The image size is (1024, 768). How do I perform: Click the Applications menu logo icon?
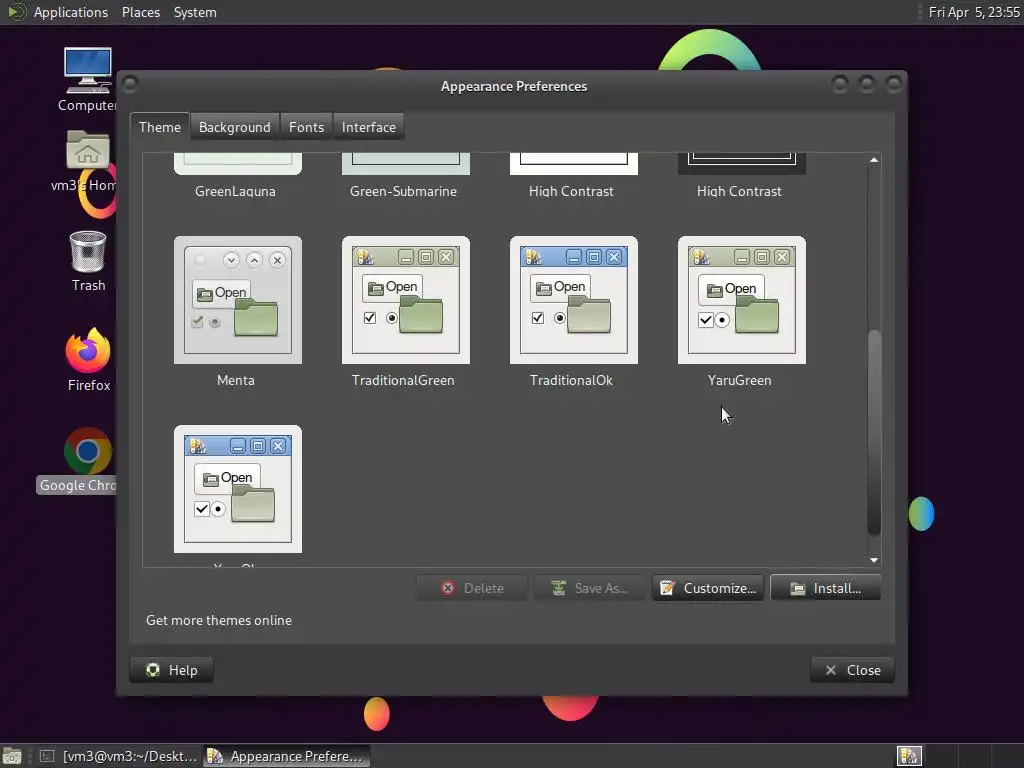point(16,12)
